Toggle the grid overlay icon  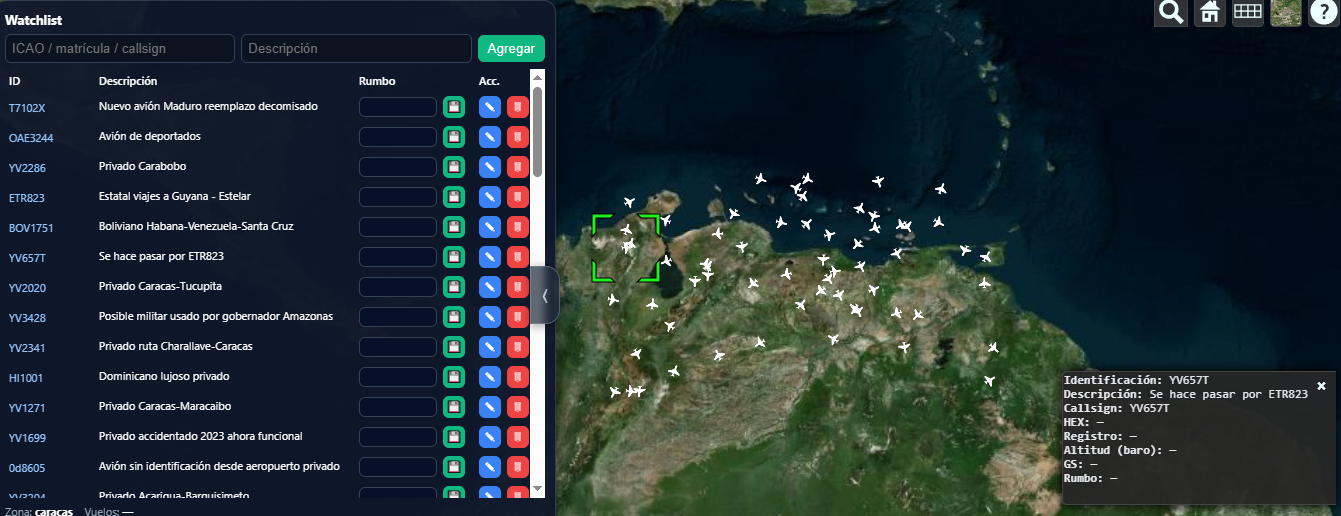[x=1248, y=13]
